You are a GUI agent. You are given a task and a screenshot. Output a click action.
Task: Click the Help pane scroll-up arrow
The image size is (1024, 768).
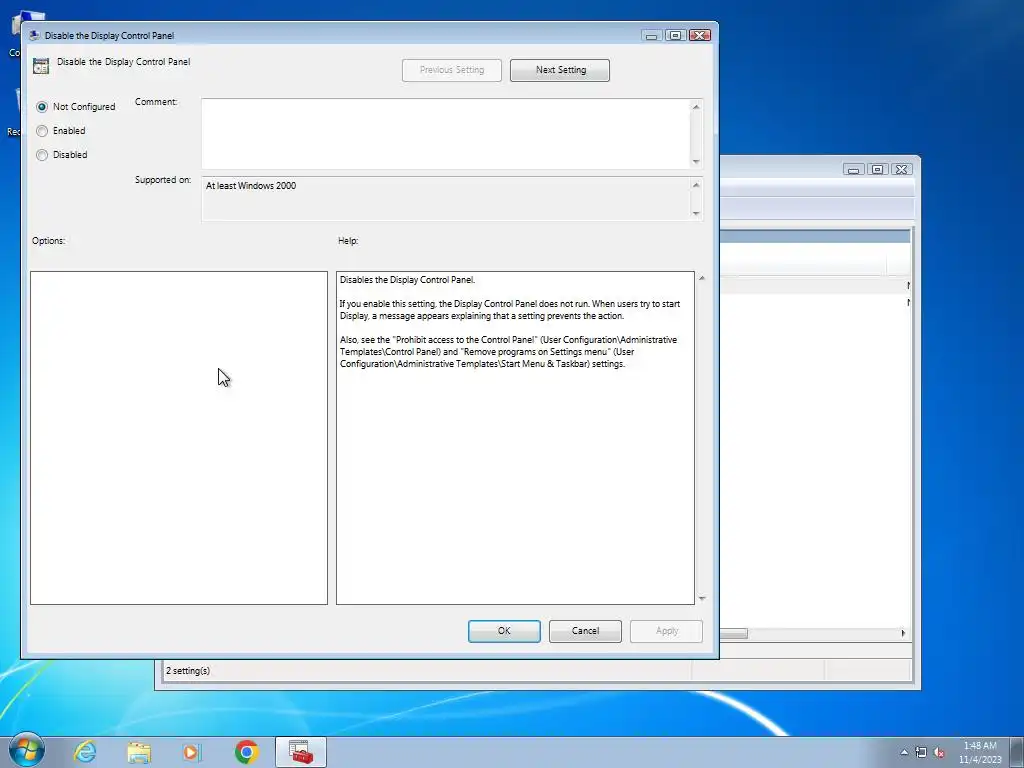point(702,278)
